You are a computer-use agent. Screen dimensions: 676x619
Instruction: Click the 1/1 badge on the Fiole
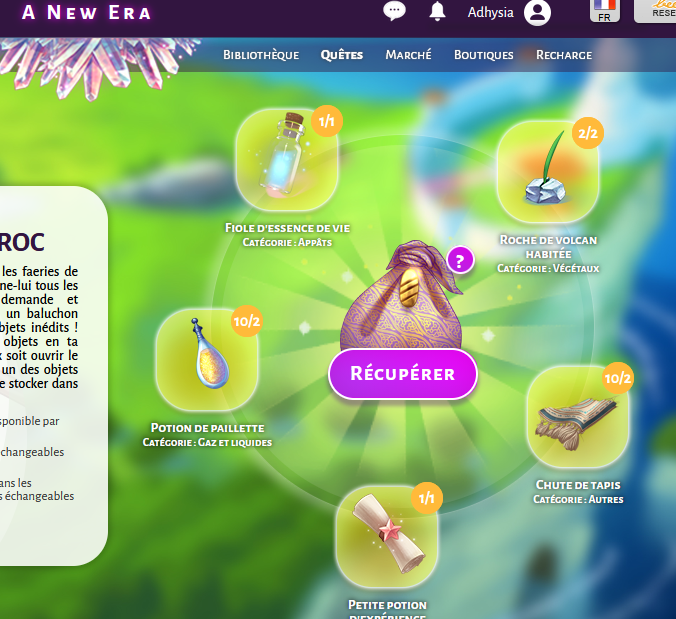327,121
